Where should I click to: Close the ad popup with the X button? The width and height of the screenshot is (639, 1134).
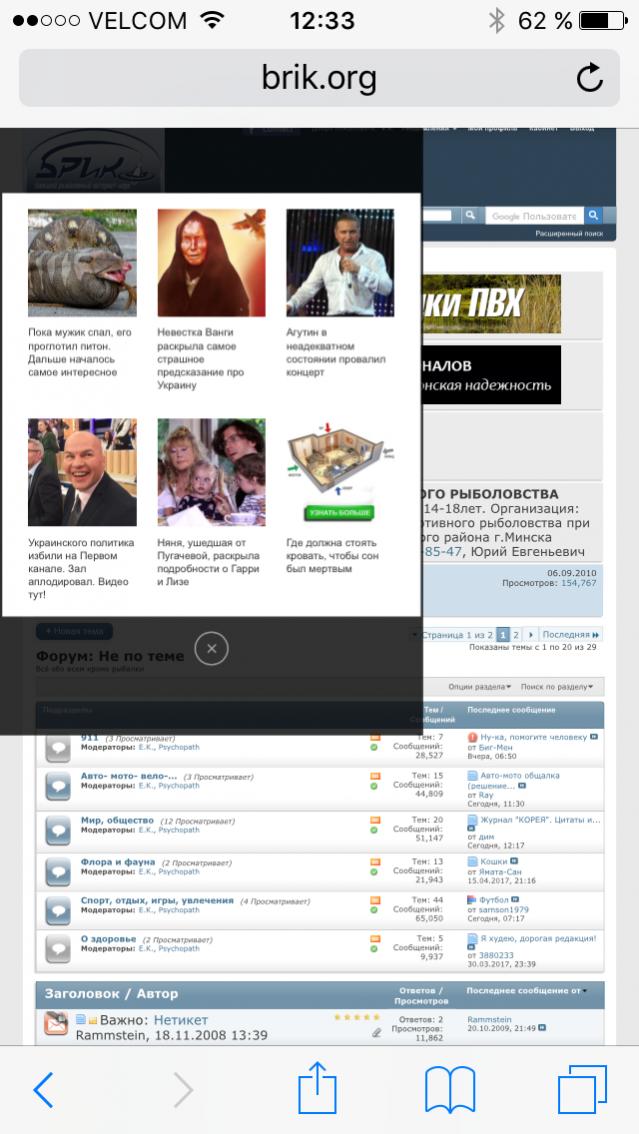[211, 649]
